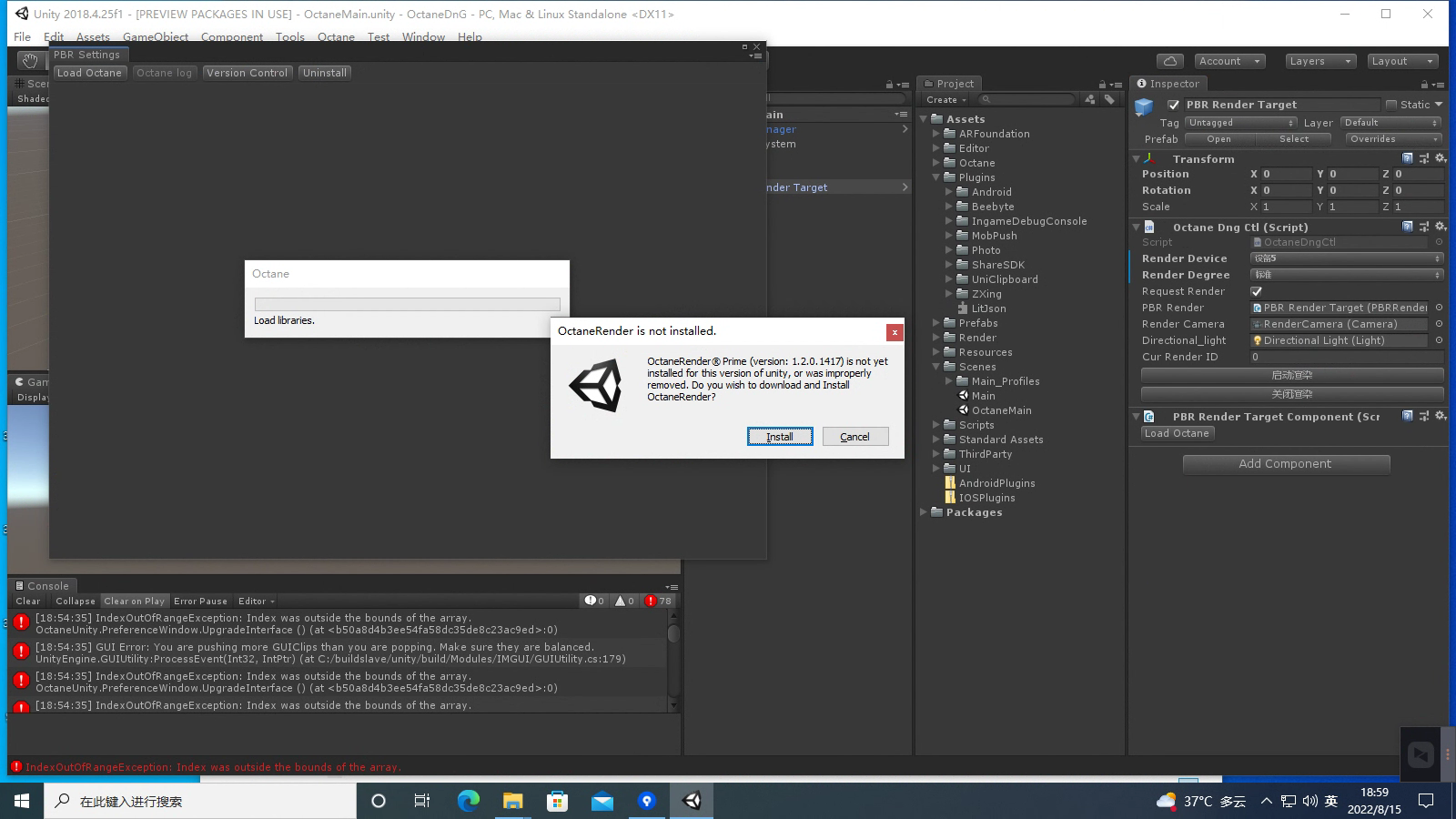Click the PBR Render Target cube icon
Image resolution: width=1456 pixels, height=819 pixels.
point(1144,106)
